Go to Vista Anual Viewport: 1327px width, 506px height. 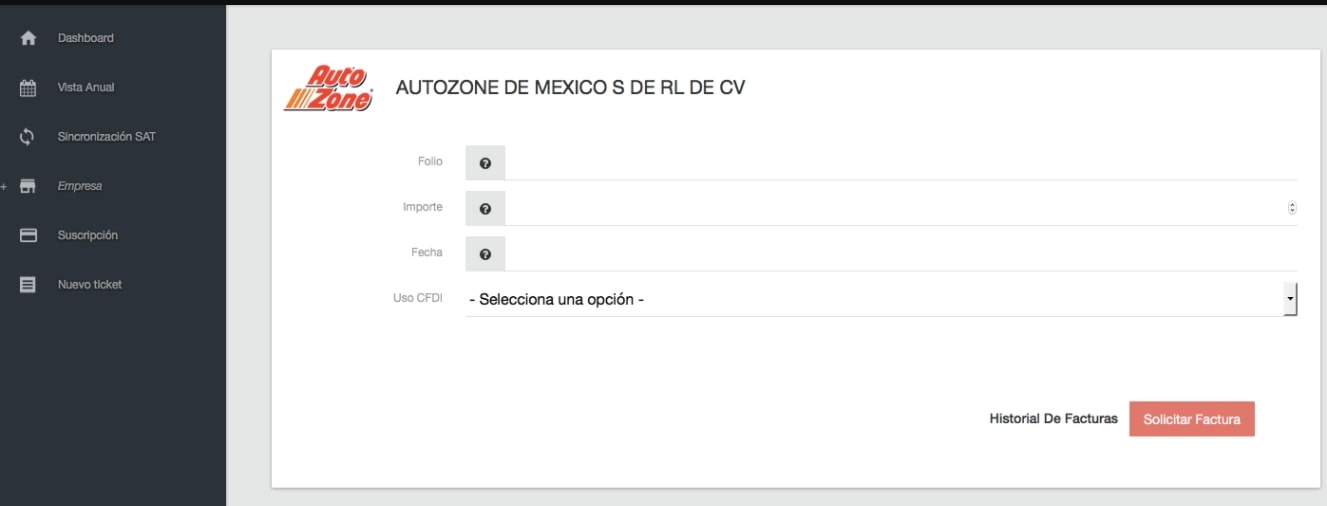(x=86, y=87)
